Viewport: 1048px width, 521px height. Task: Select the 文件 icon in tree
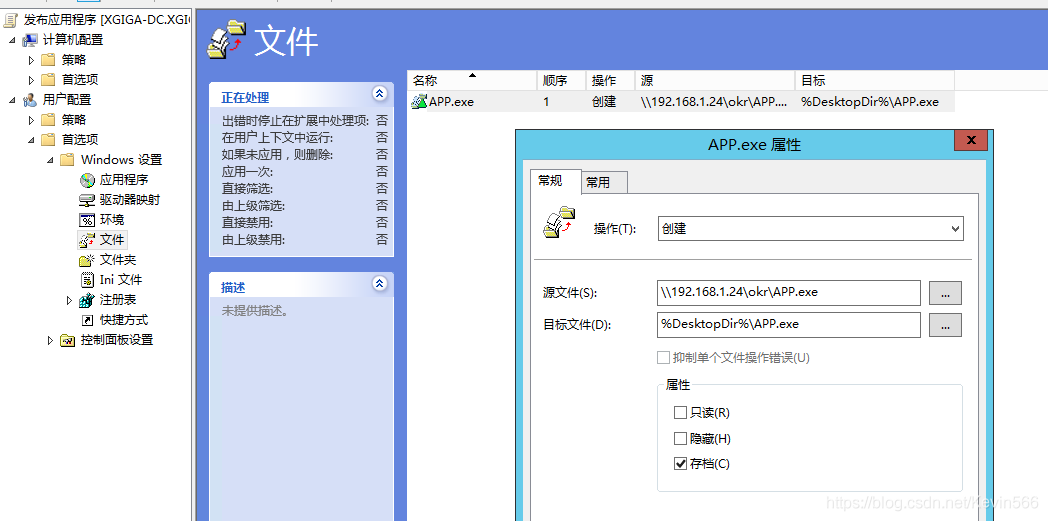click(88, 240)
